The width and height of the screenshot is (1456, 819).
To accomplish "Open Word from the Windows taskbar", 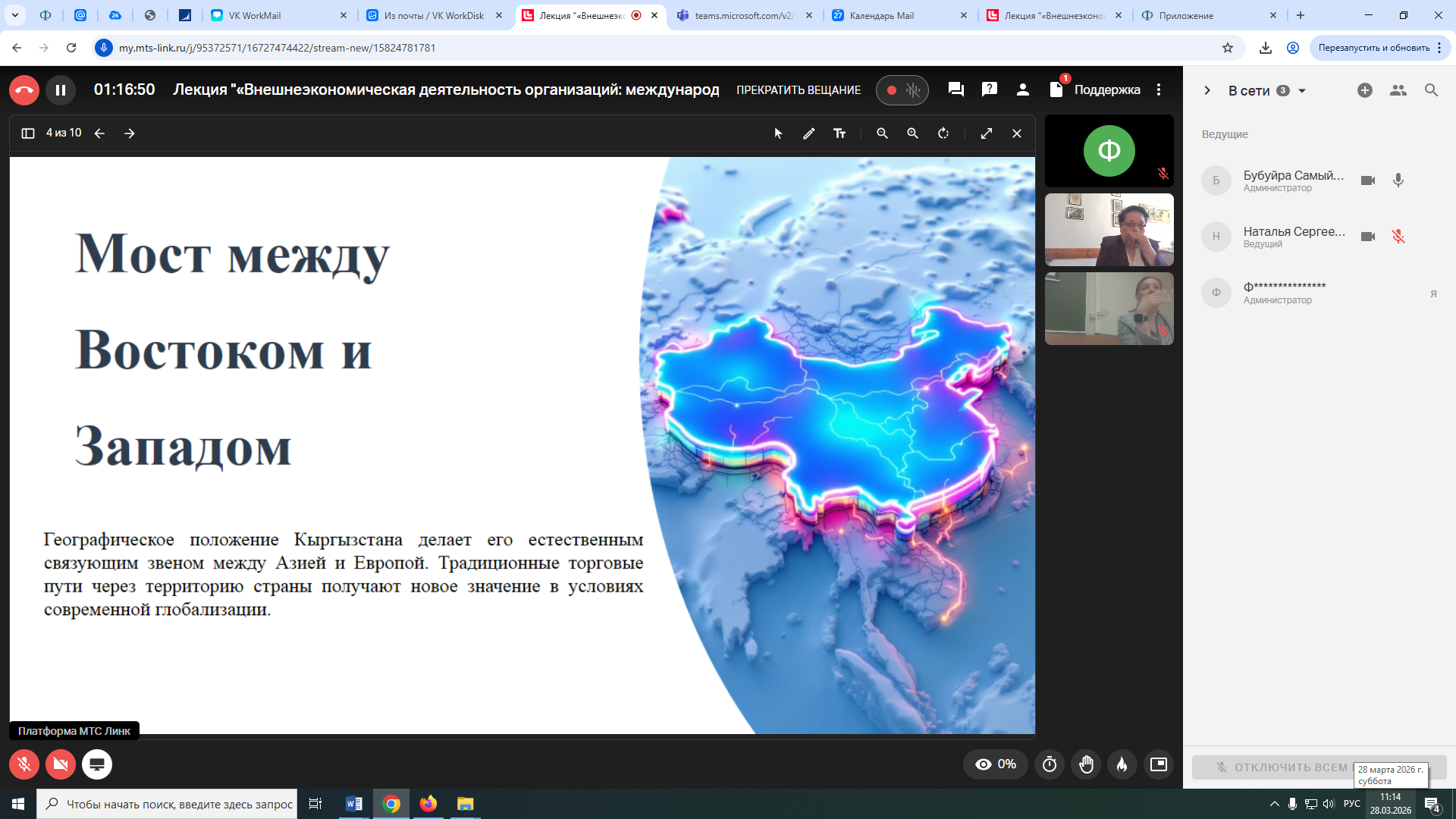I will tap(354, 804).
